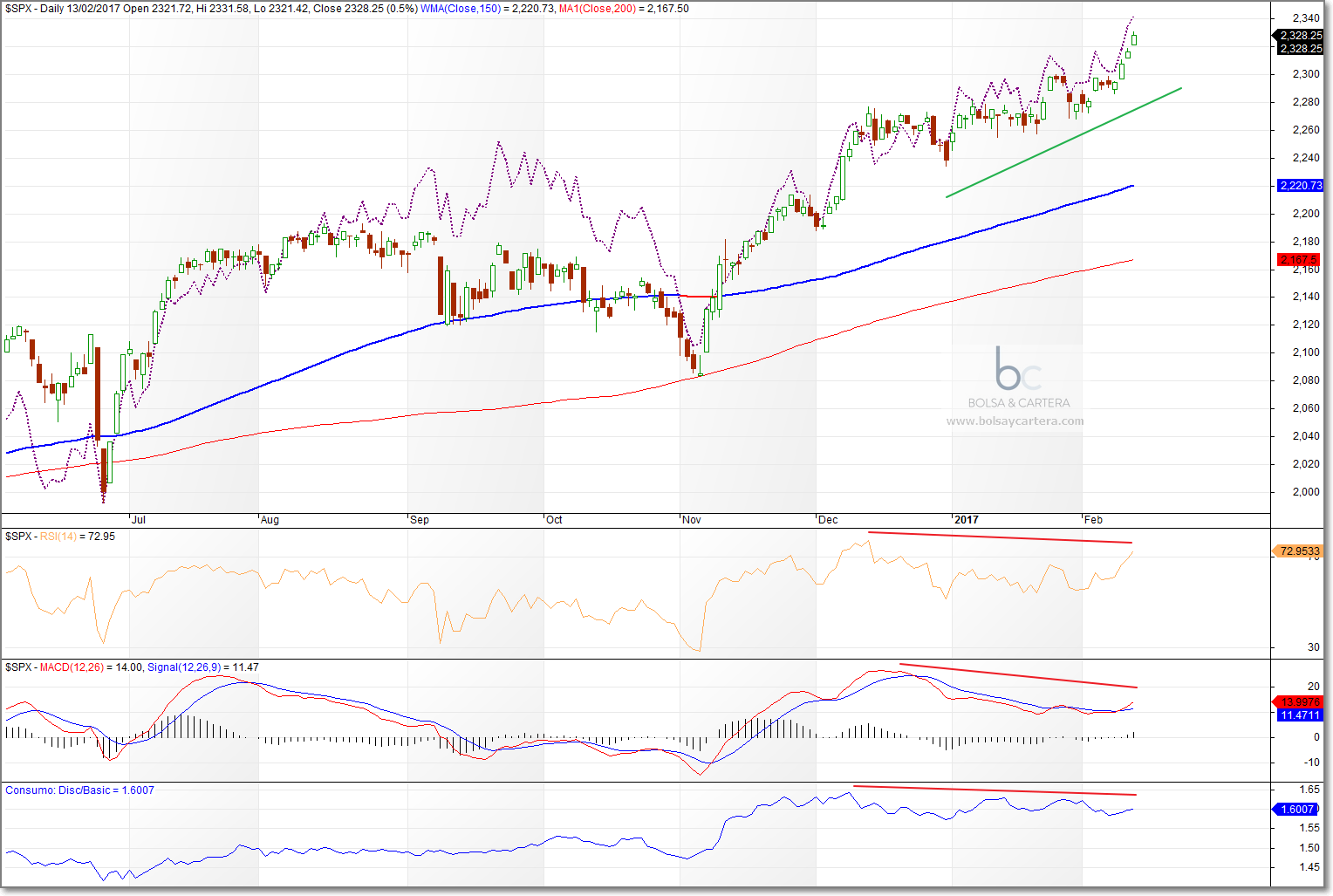This screenshot has height=896, width=1333.
Task: Select the Signal(12,26,9) = 11.47 label
Action: coord(203,667)
